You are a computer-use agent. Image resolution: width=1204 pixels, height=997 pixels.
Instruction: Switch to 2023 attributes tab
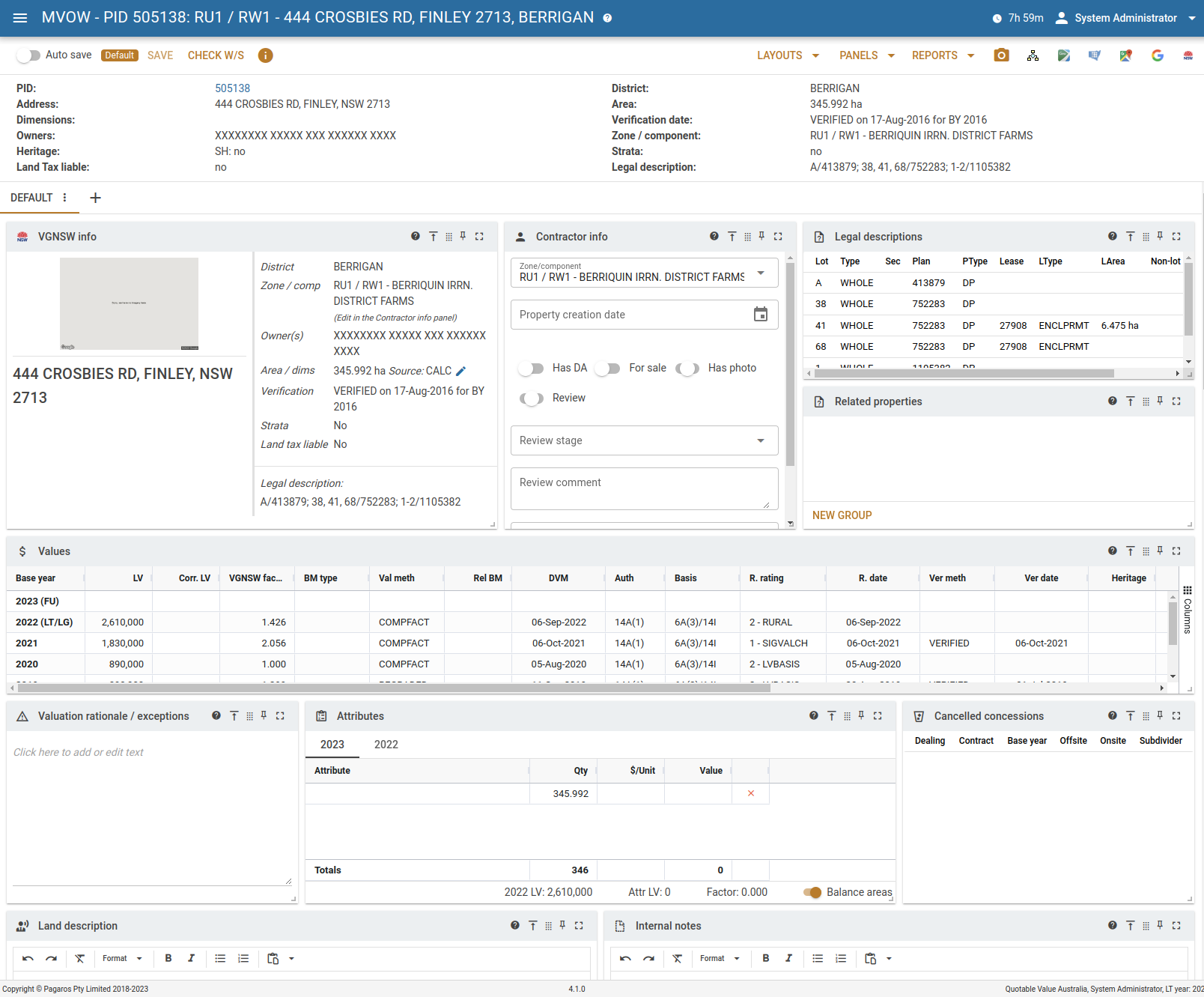click(x=332, y=745)
